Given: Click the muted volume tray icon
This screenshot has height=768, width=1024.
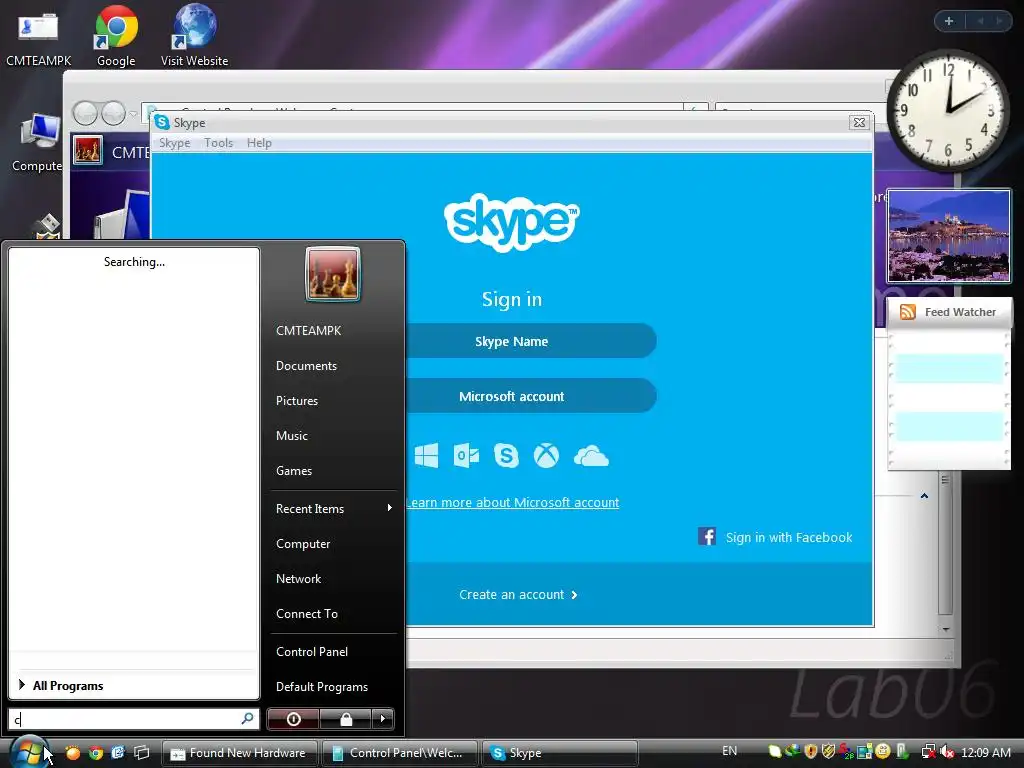Looking at the screenshot, I should [x=947, y=752].
